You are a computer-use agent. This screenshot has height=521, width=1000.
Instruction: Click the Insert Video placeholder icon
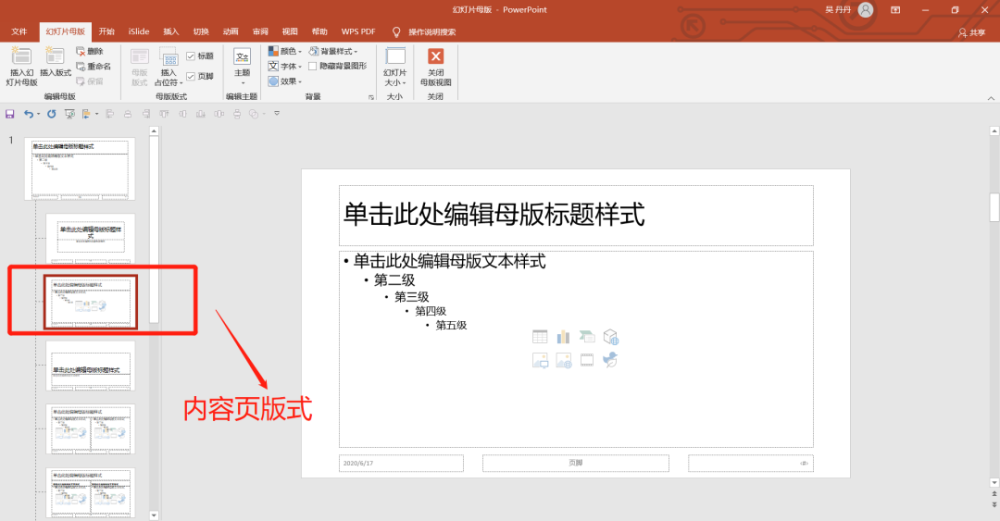click(x=587, y=360)
